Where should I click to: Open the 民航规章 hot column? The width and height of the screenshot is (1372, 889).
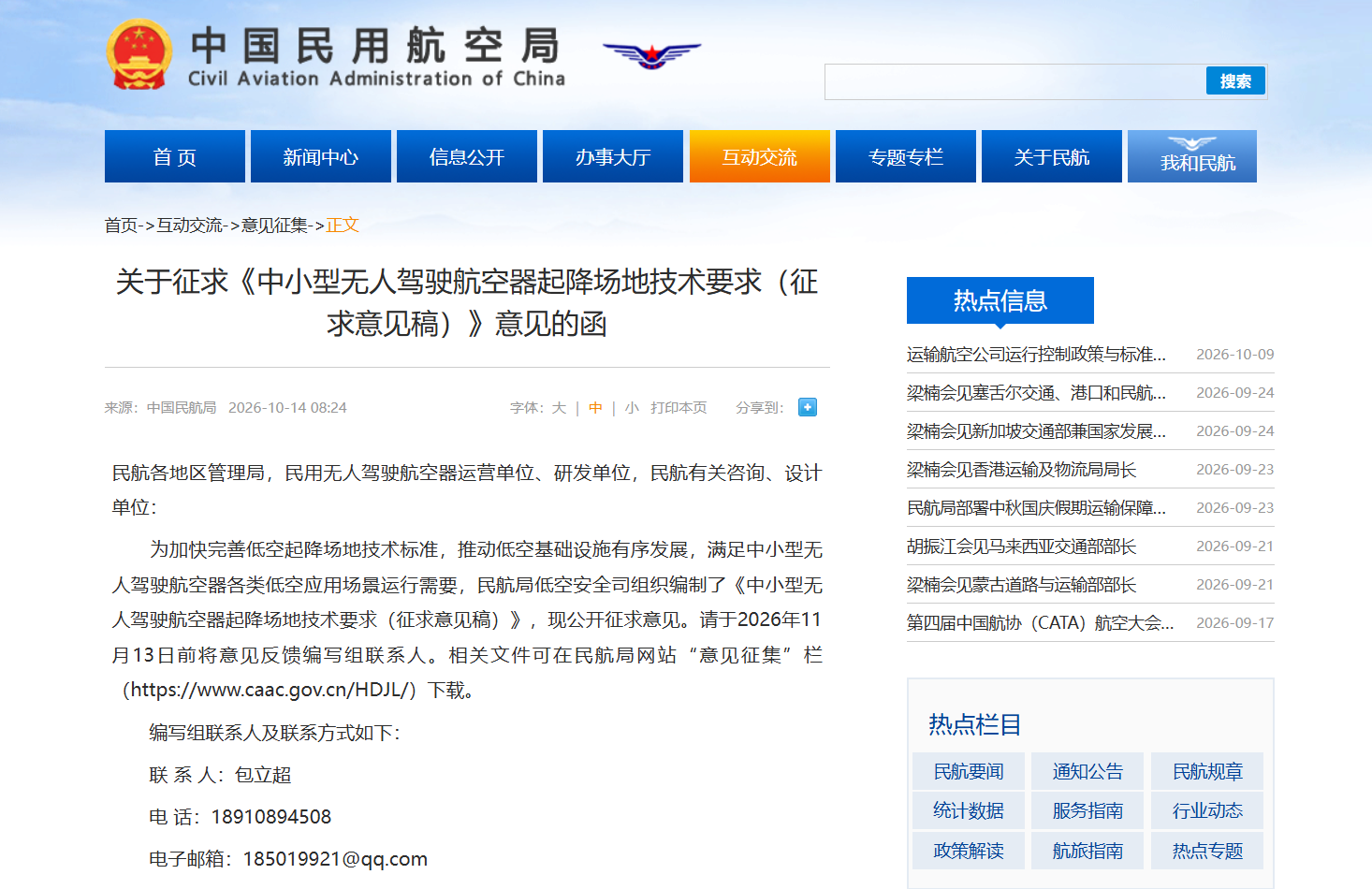(1207, 771)
